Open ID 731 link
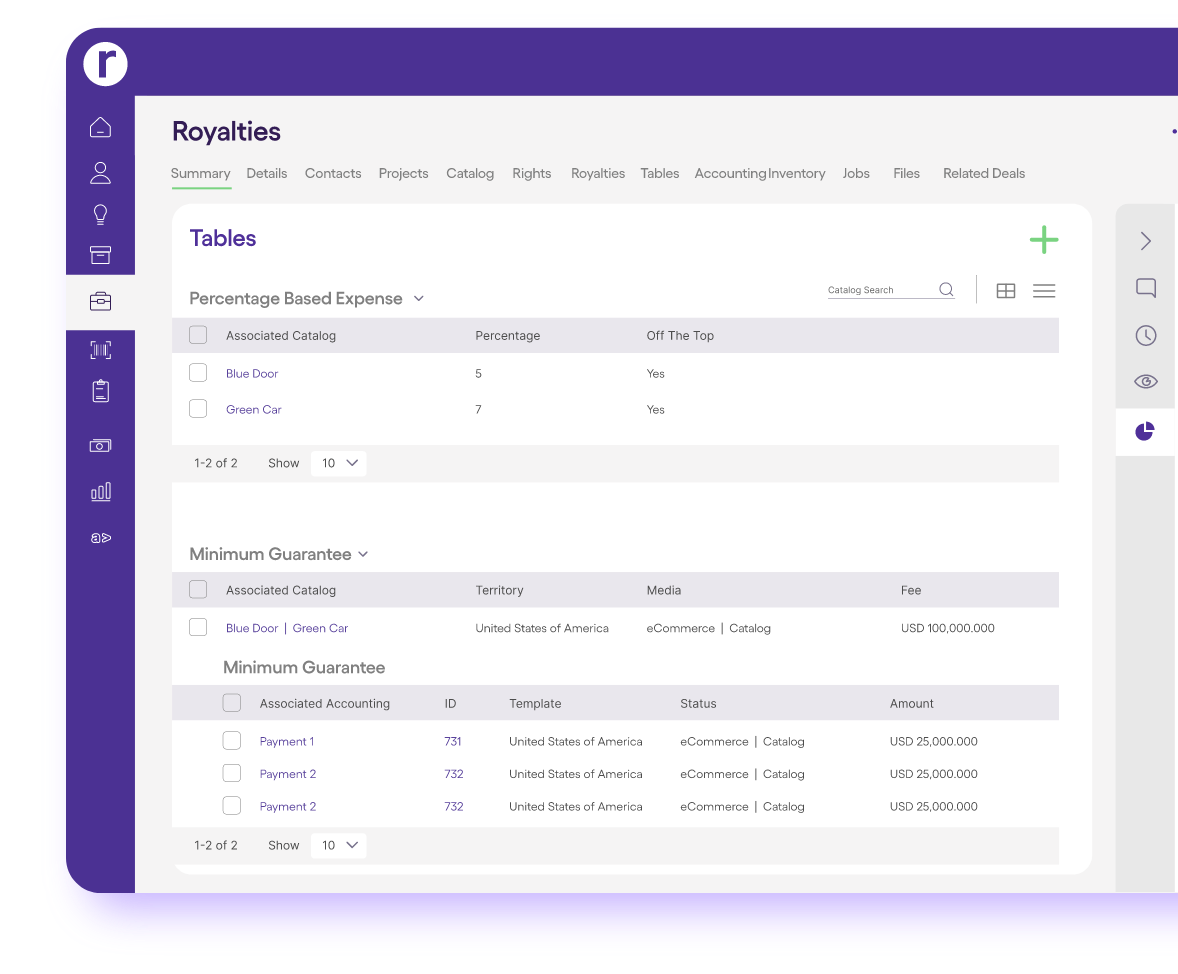The image size is (1178, 974). (x=452, y=742)
